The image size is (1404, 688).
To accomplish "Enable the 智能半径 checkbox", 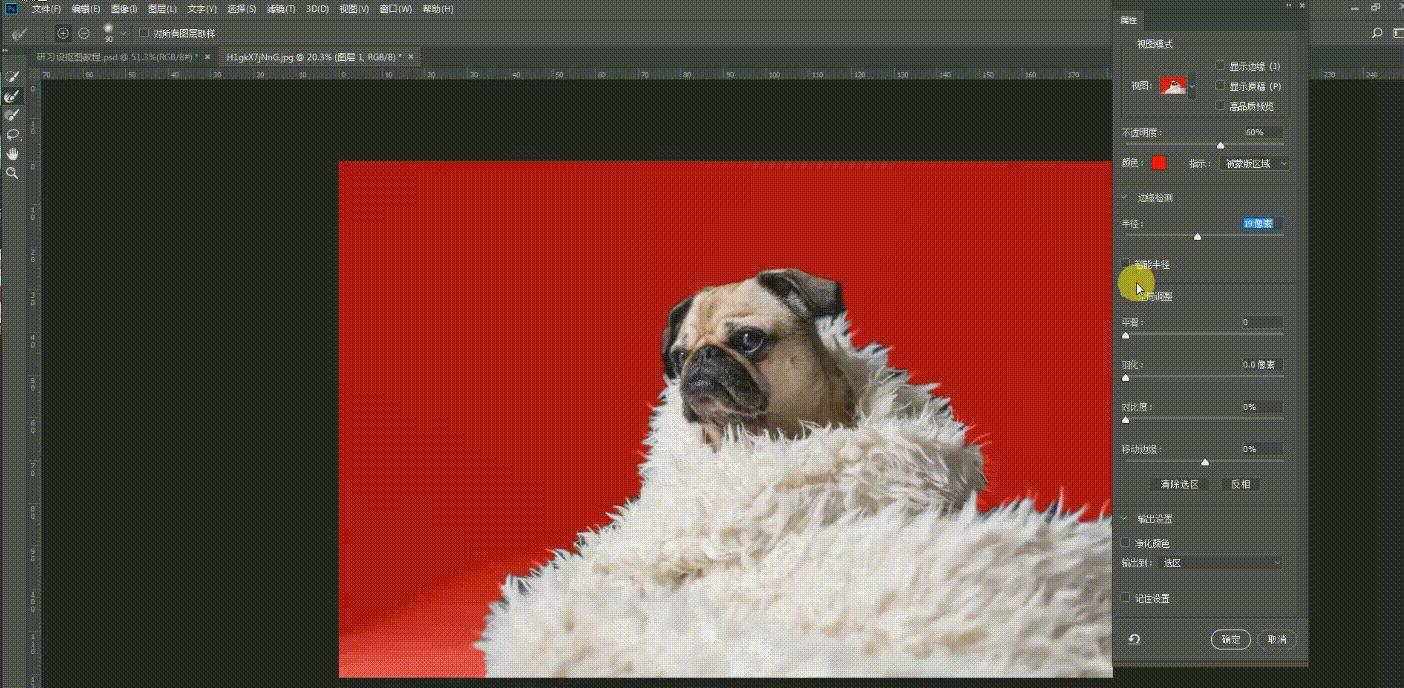I will tap(1126, 264).
